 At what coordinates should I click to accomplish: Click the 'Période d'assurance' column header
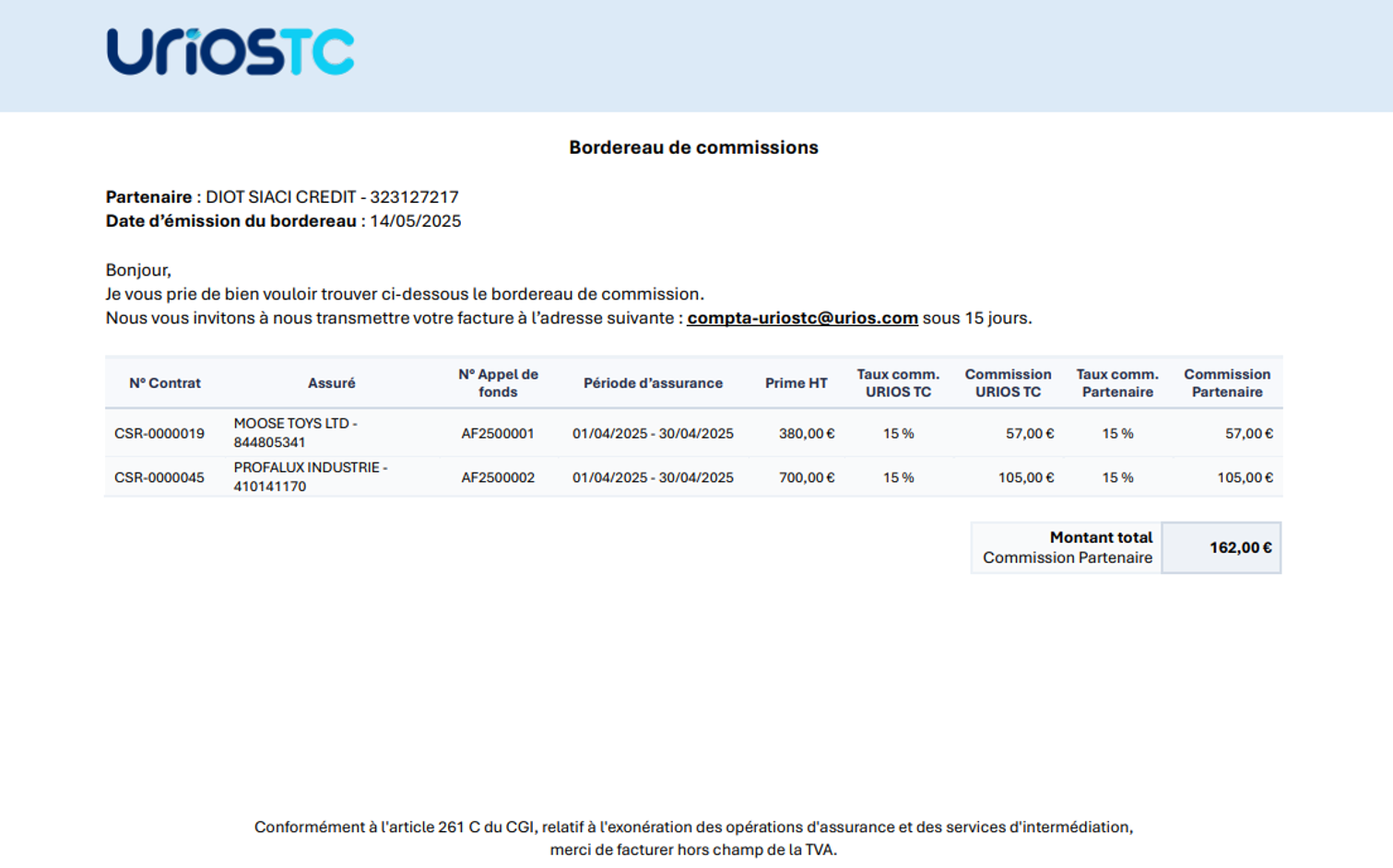[x=653, y=383]
